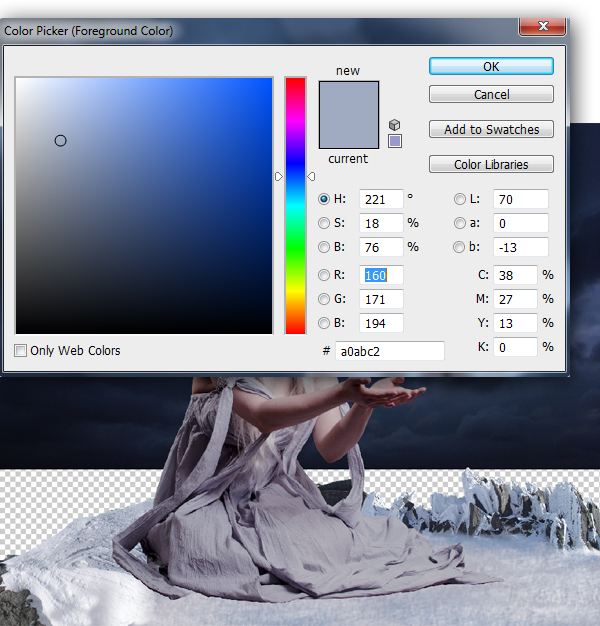Click the small web-safe color swatch
This screenshot has width=600, height=626.
pos(395,141)
